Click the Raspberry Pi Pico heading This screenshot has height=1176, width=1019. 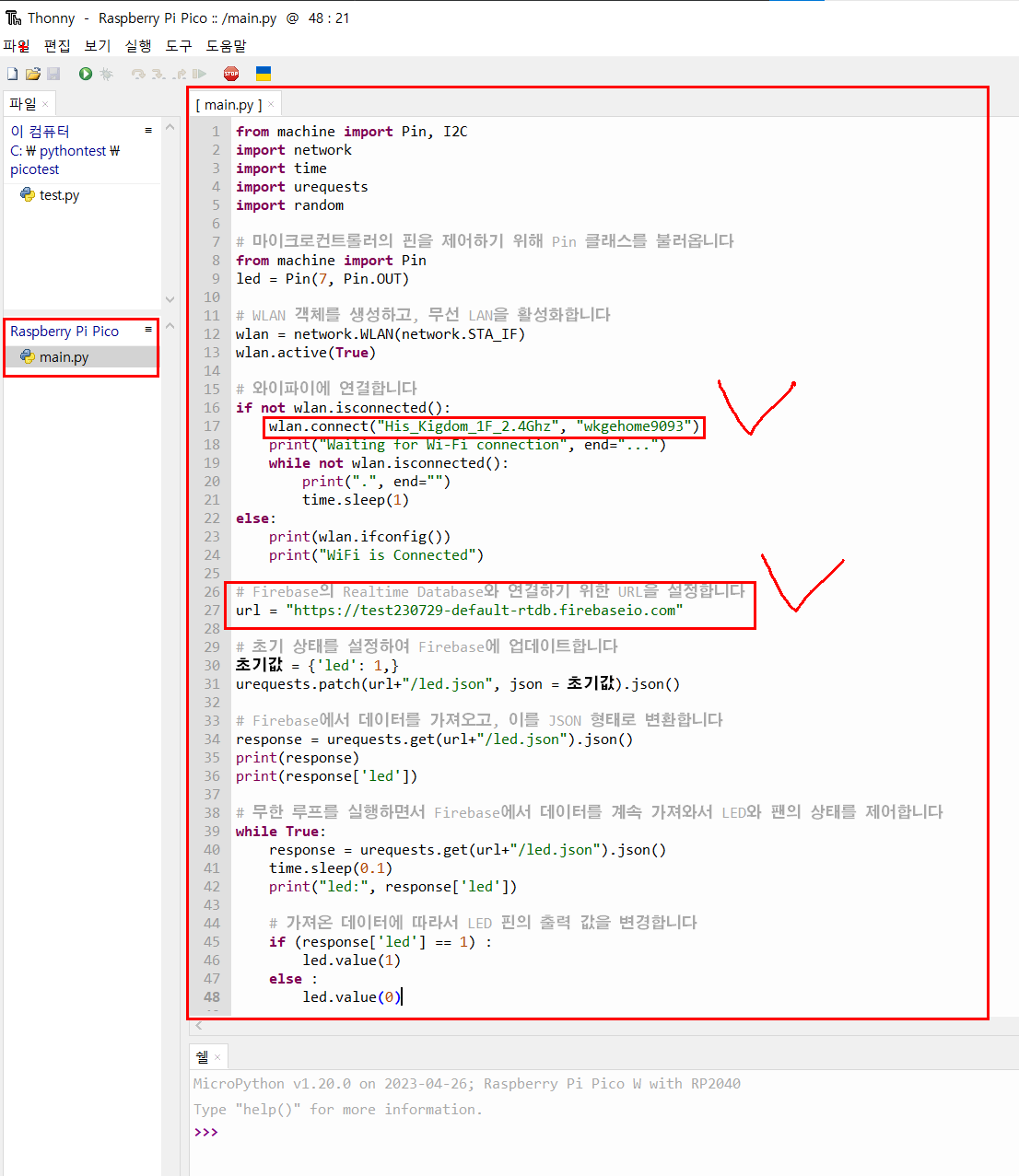pyautogui.click(x=64, y=332)
